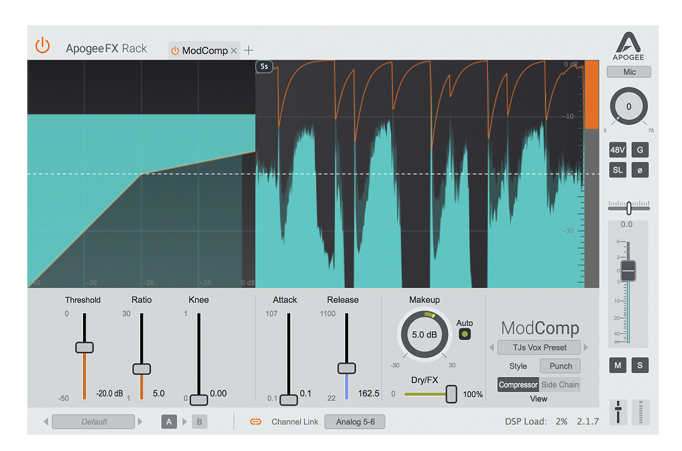Screen dimensions: 682x451
Task: Select the B comparison state
Action: tap(199, 422)
